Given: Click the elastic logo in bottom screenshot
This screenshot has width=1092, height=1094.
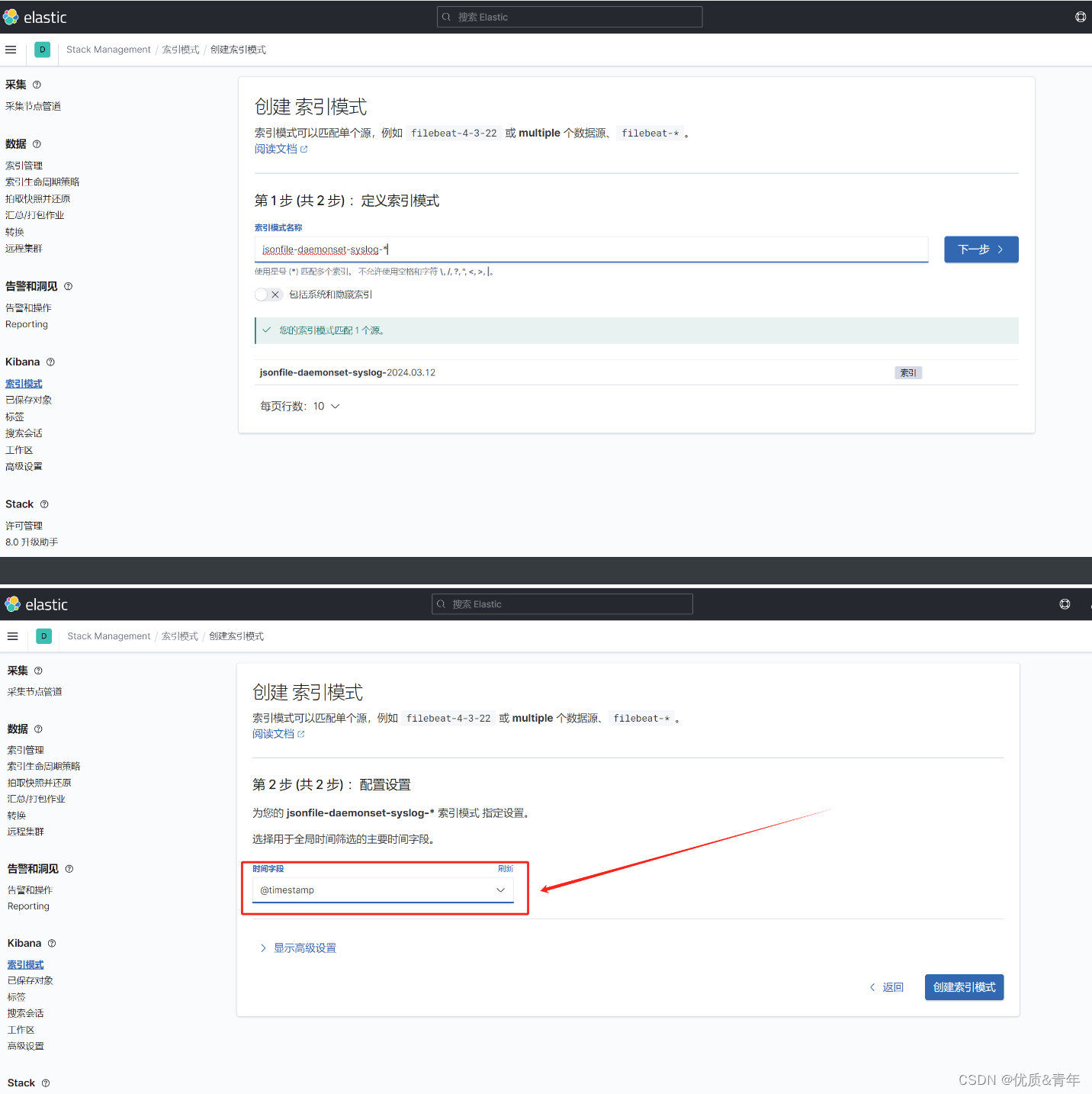Looking at the screenshot, I should [x=36, y=604].
